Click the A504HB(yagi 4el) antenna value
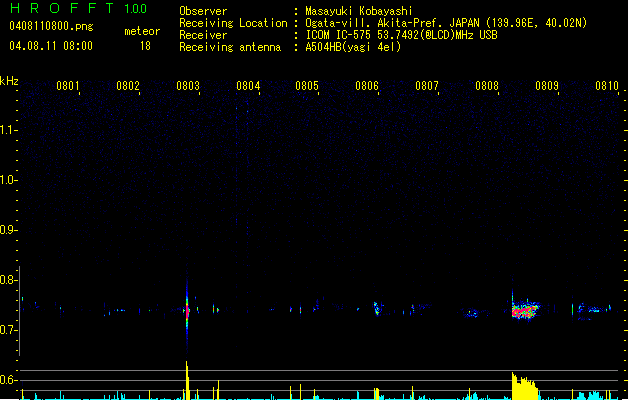 pyautogui.click(x=353, y=47)
